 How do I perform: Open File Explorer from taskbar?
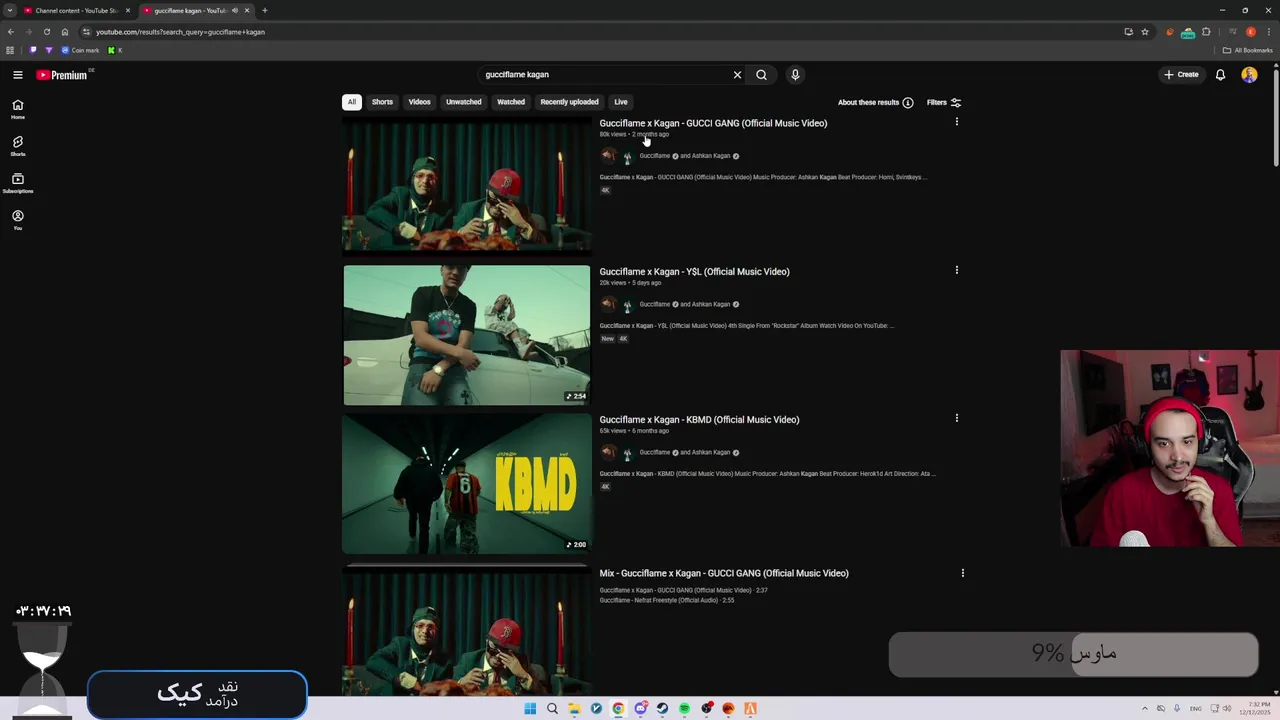(574, 709)
